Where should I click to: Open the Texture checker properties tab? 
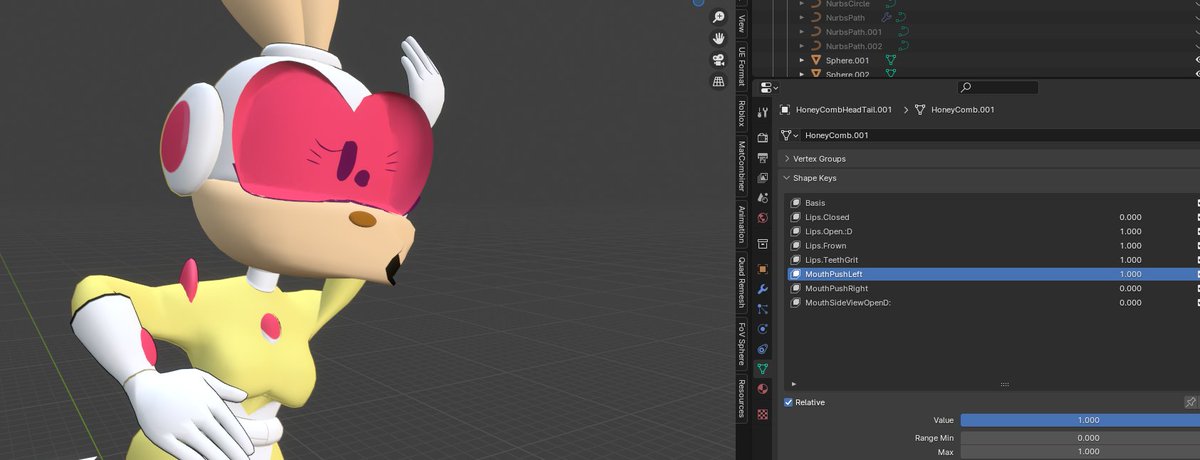(x=763, y=412)
